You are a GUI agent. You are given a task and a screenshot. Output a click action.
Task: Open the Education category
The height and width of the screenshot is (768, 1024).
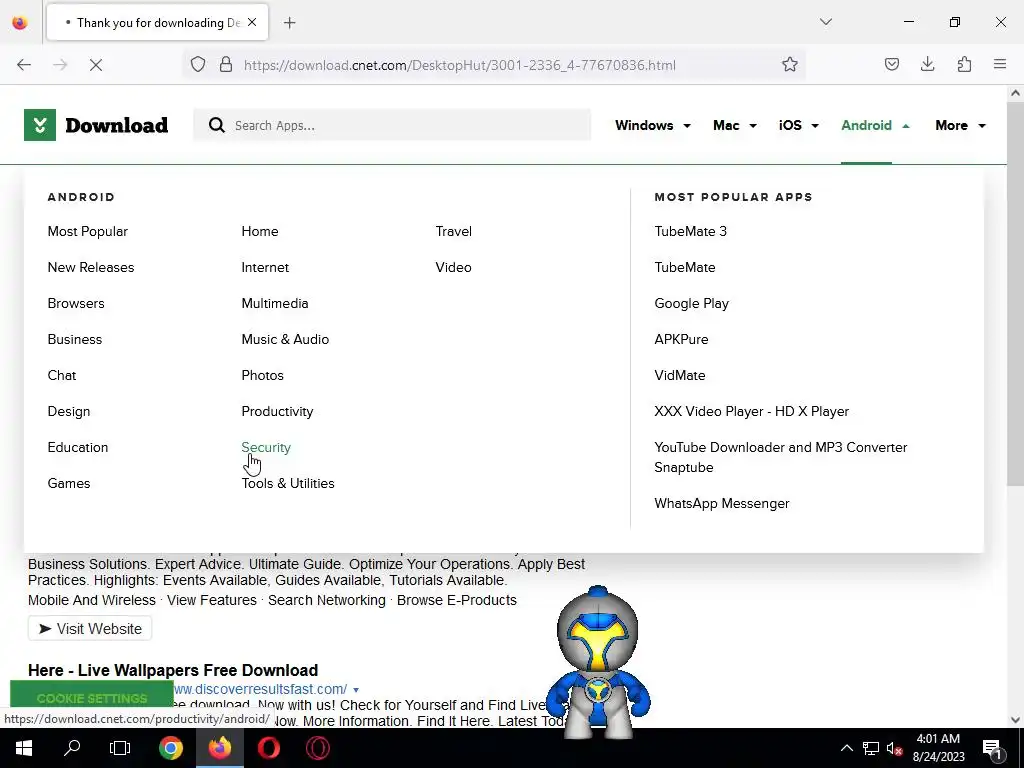[x=78, y=447]
